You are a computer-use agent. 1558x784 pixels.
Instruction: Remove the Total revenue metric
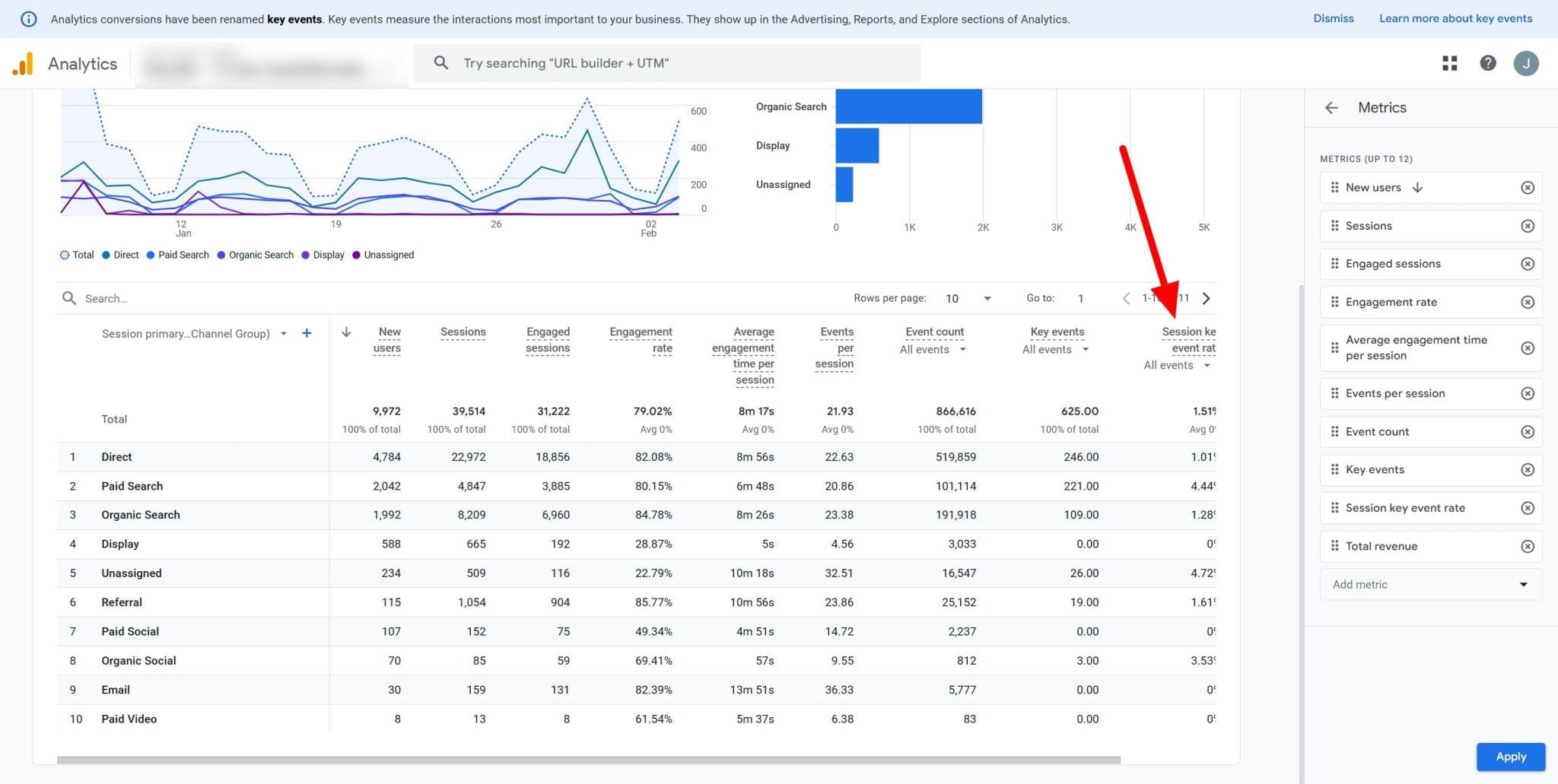(1528, 546)
